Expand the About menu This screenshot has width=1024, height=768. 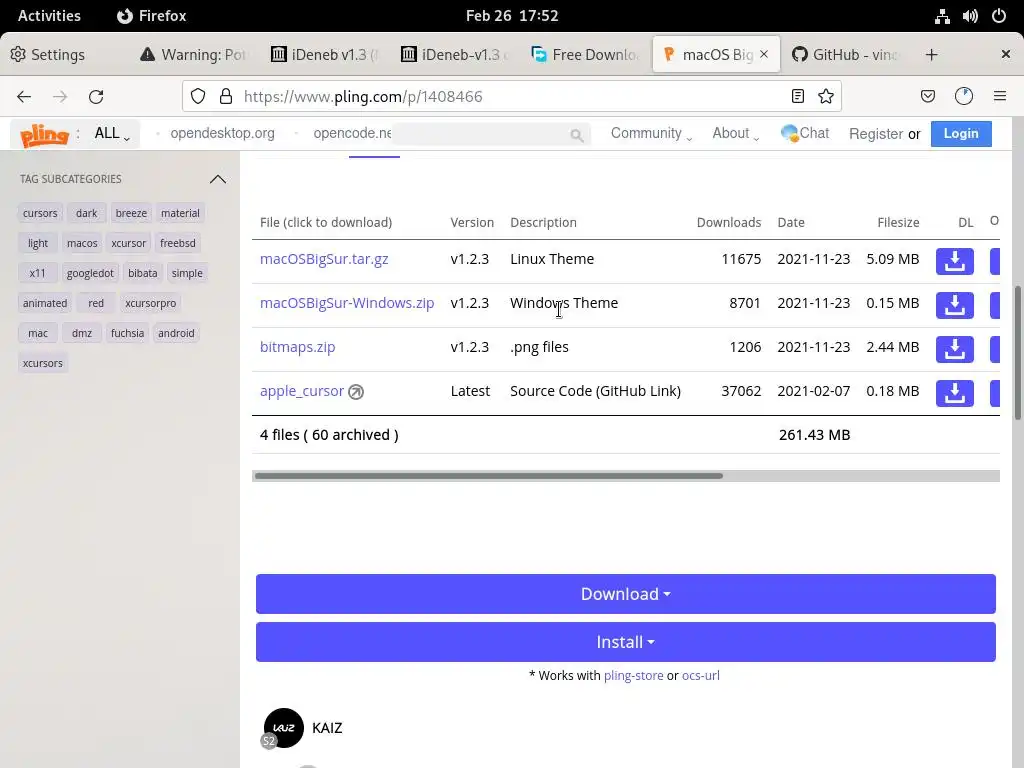pyautogui.click(x=735, y=133)
